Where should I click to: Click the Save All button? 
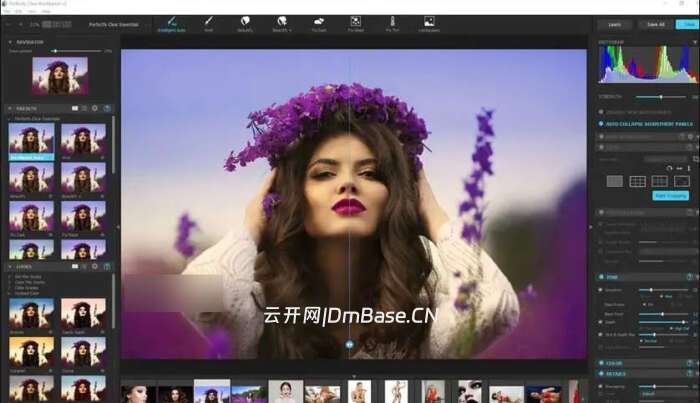(656, 25)
